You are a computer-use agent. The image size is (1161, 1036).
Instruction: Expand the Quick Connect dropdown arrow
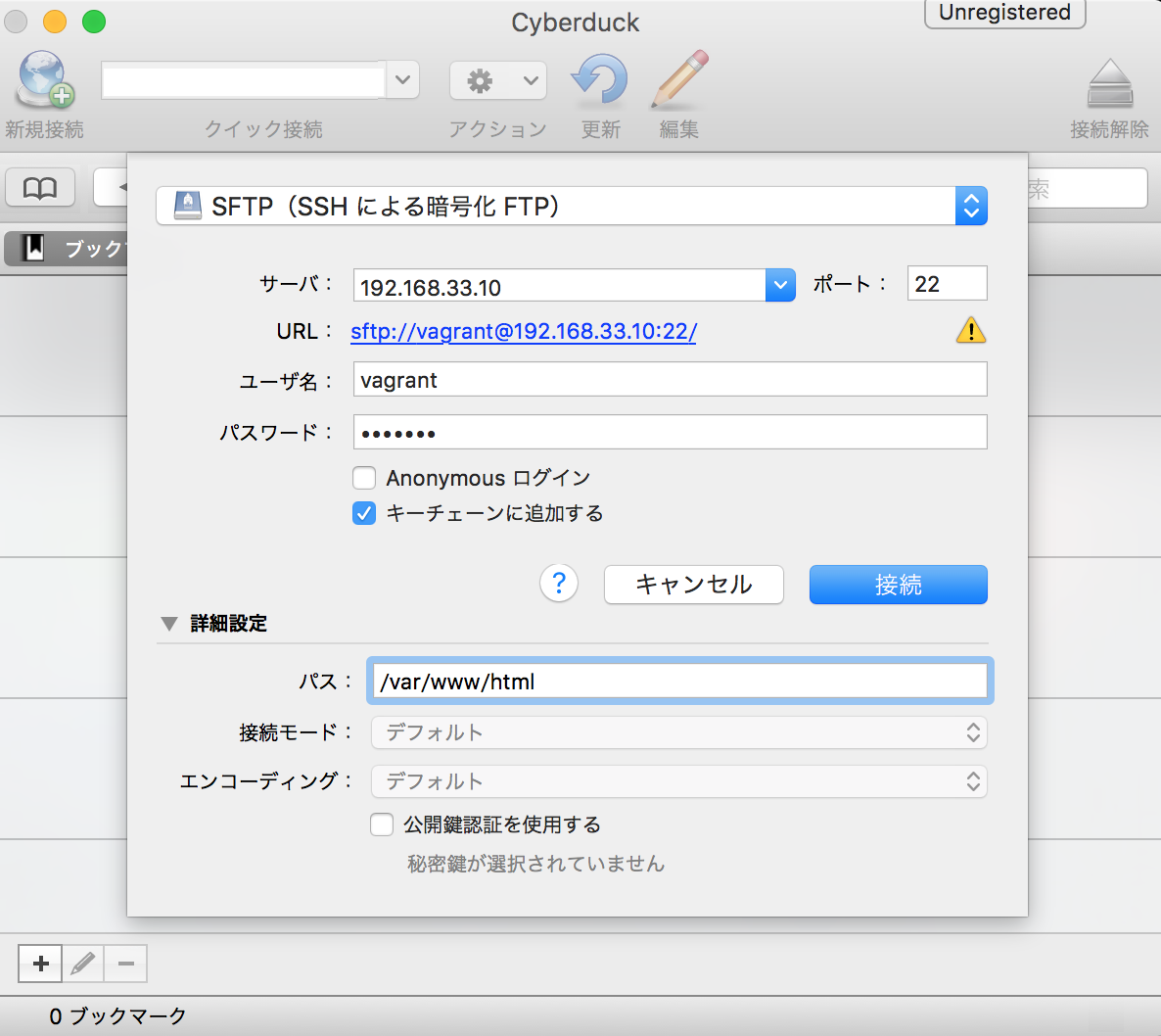pyautogui.click(x=402, y=80)
